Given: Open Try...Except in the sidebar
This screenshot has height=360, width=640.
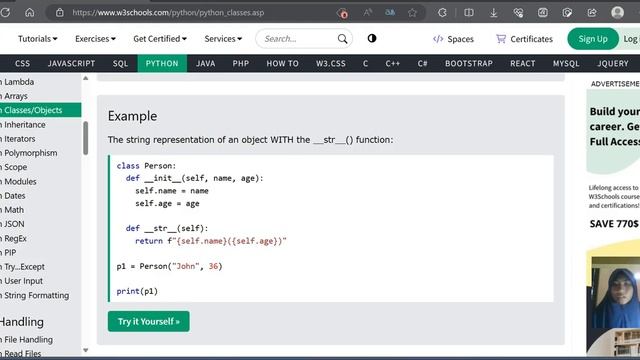Looking at the screenshot, I should click(40, 267).
